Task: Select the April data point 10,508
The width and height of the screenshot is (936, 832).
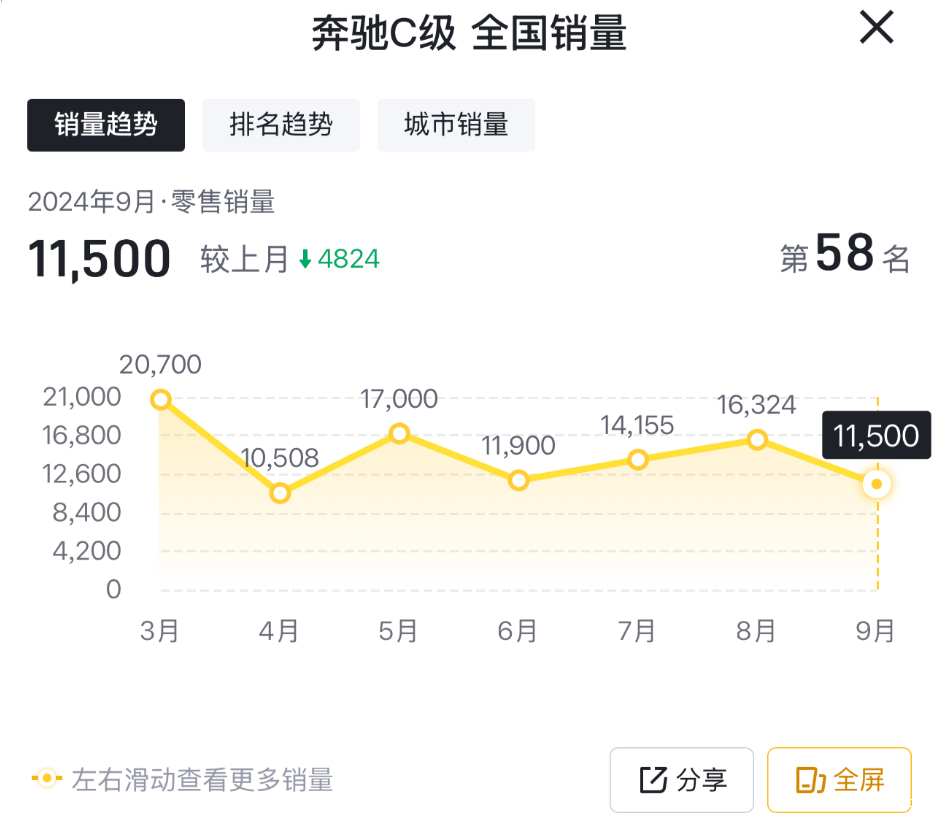Action: (x=280, y=493)
